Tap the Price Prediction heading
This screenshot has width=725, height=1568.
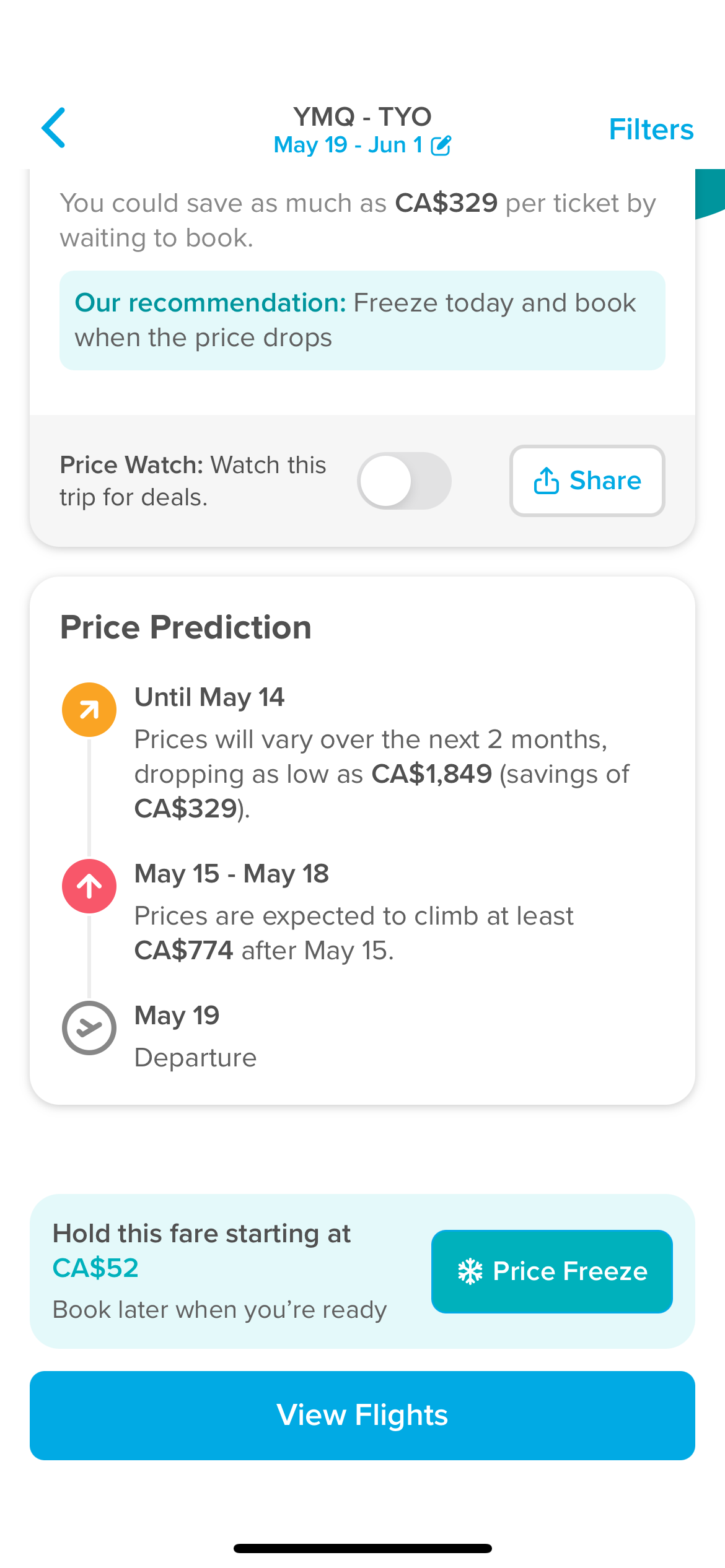[186, 627]
